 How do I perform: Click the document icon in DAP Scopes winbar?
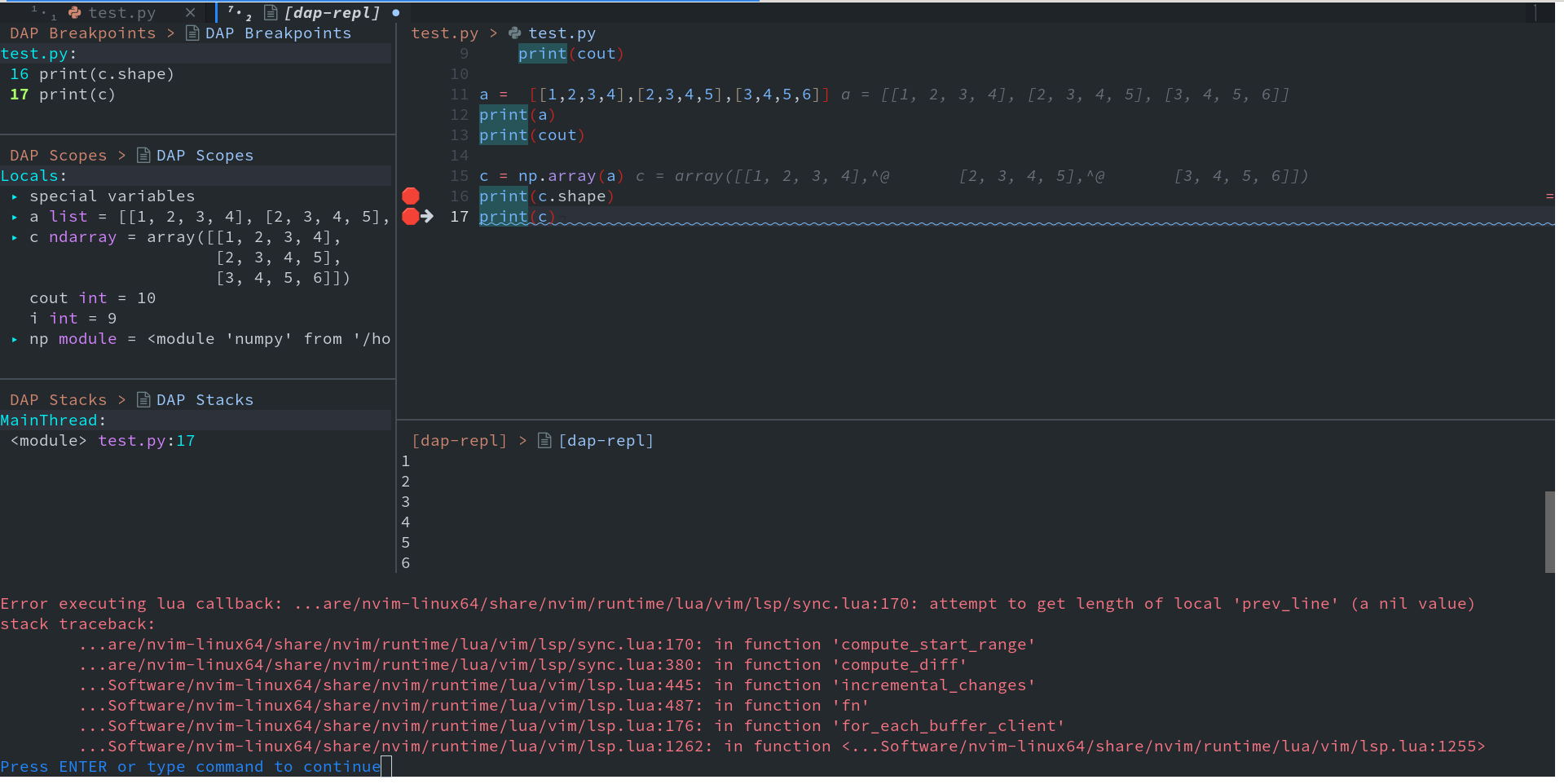tap(143, 155)
